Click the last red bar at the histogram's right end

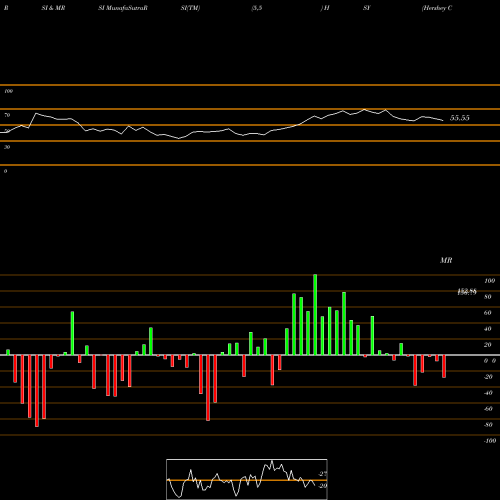(444, 366)
